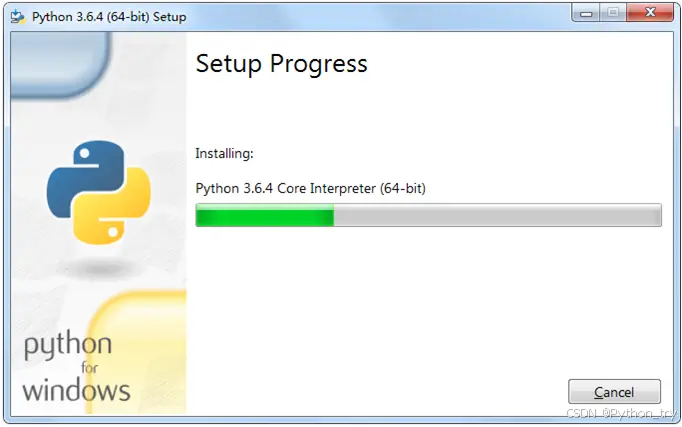Click the green filled part of the progress bar

point(265,215)
